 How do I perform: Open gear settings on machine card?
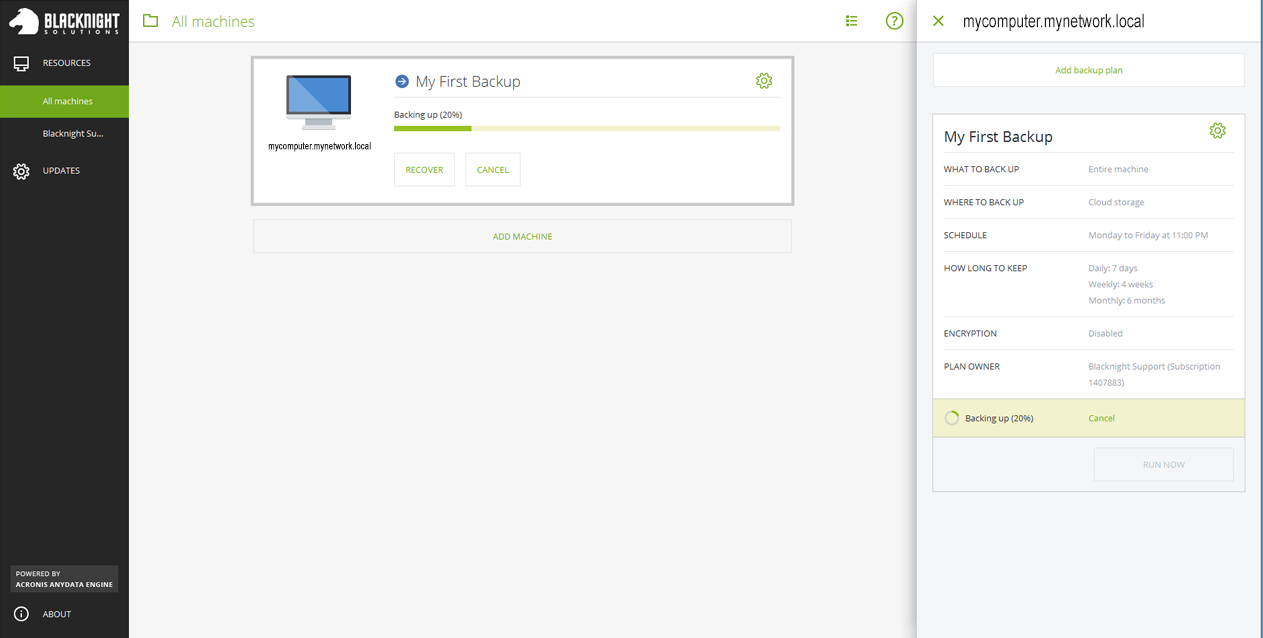click(x=764, y=81)
